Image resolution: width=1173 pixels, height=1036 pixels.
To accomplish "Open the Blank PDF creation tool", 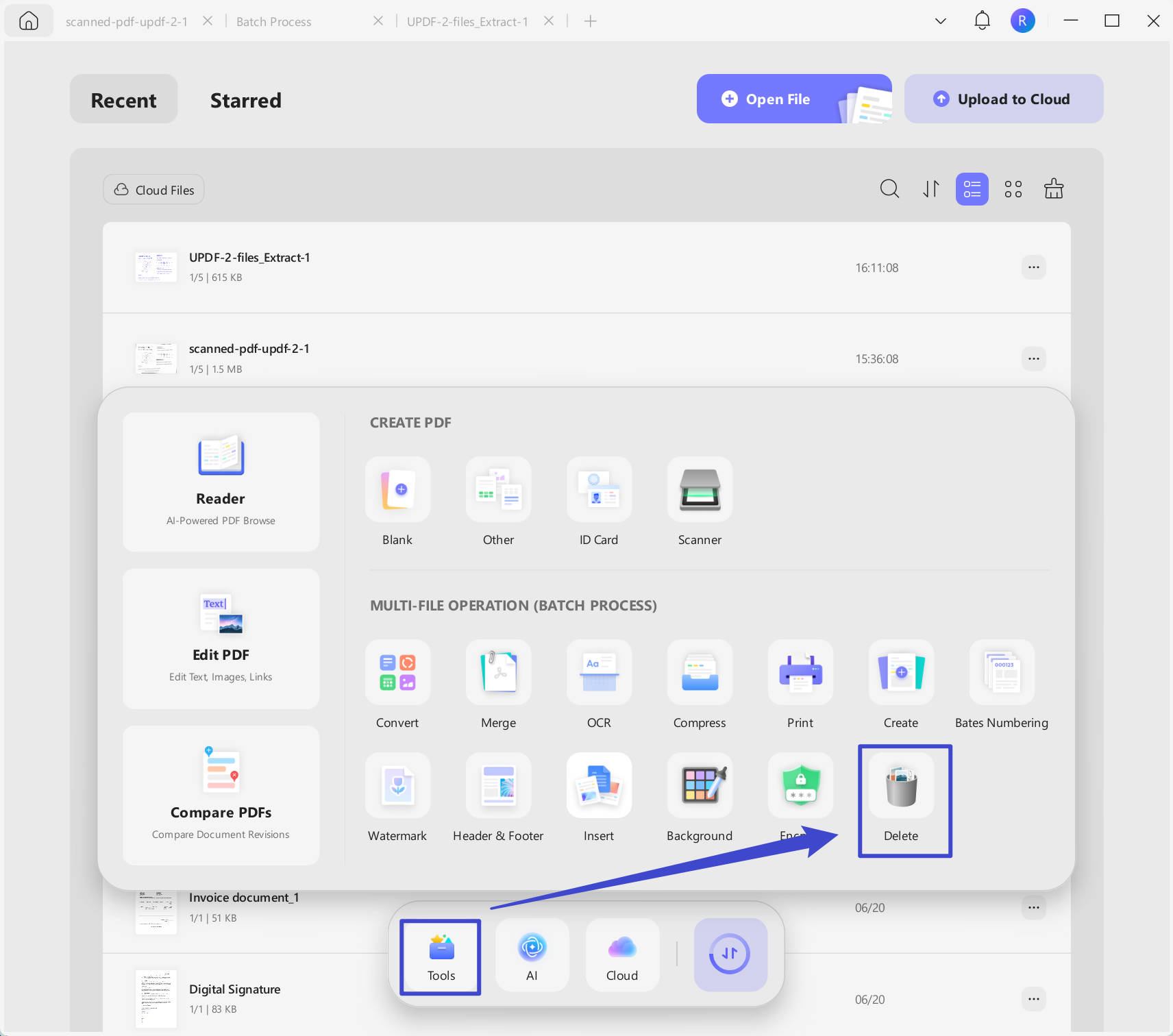I will [x=397, y=489].
